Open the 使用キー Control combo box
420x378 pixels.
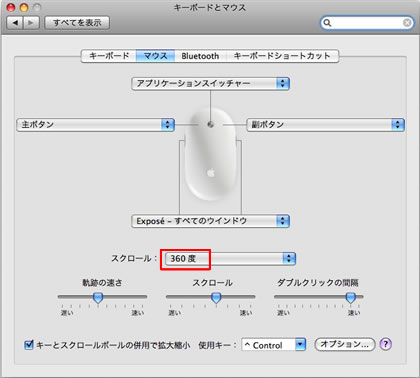tap(274, 345)
